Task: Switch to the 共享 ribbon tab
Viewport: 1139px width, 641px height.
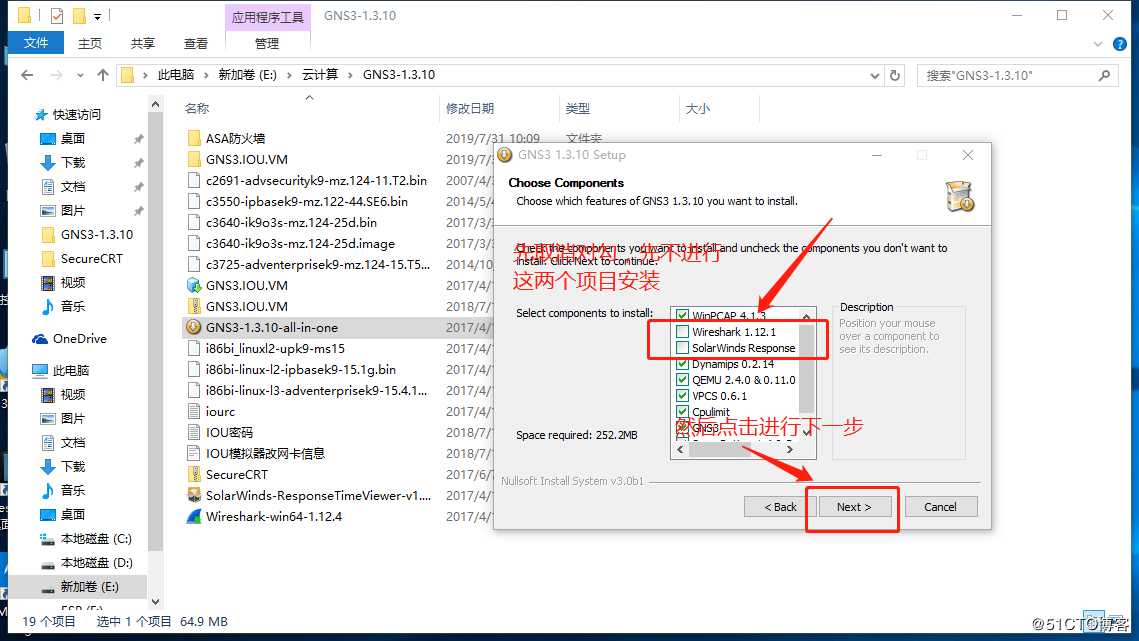Action: (142, 44)
